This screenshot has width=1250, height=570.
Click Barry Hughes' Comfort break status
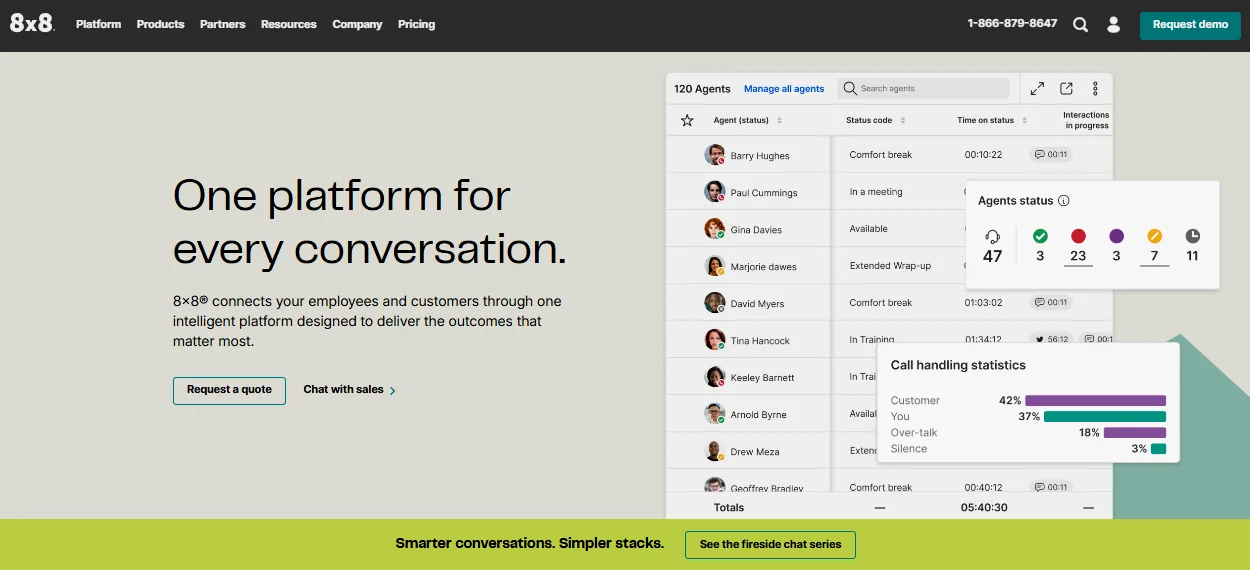pyautogui.click(x=881, y=155)
